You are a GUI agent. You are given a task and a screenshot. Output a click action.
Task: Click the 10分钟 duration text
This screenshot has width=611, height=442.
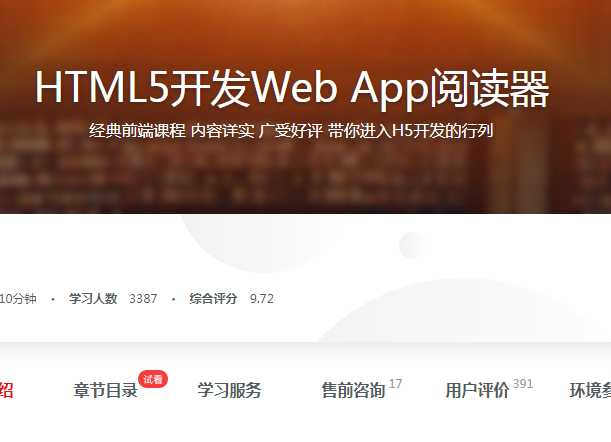pyautogui.click(x=18, y=298)
